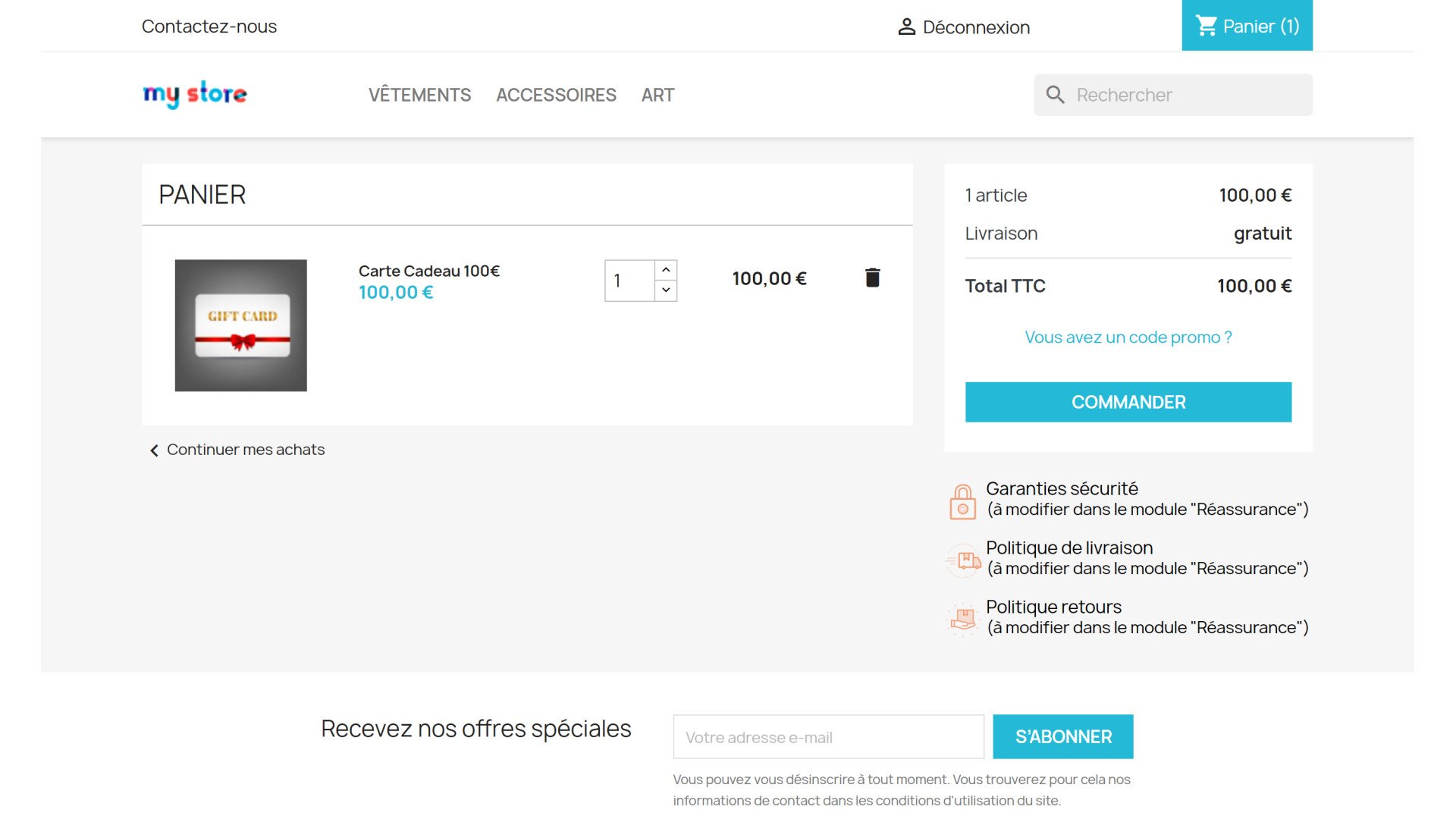Open the Accessoires menu category
1456x819 pixels.
[556, 96]
